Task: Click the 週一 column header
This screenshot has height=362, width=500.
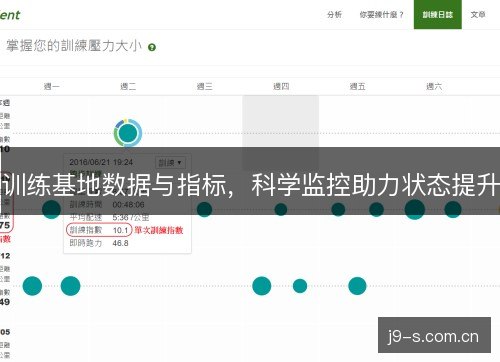Action: 52,87
